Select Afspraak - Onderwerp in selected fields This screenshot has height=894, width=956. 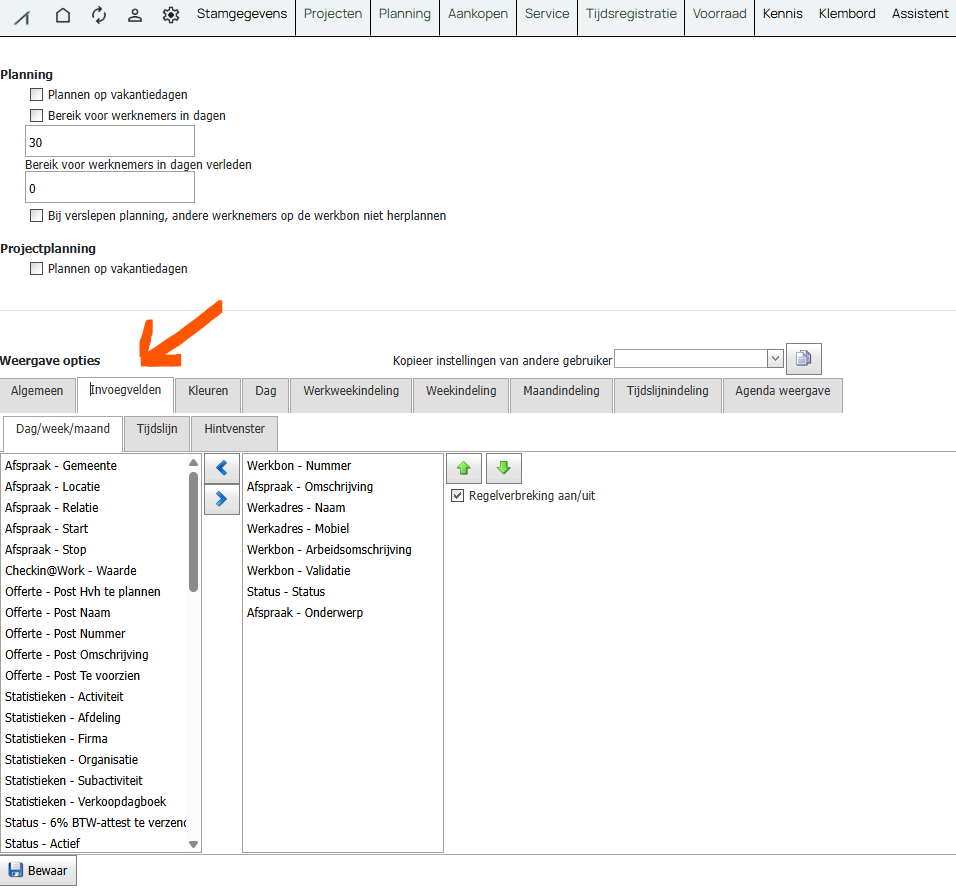click(x=305, y=612)
